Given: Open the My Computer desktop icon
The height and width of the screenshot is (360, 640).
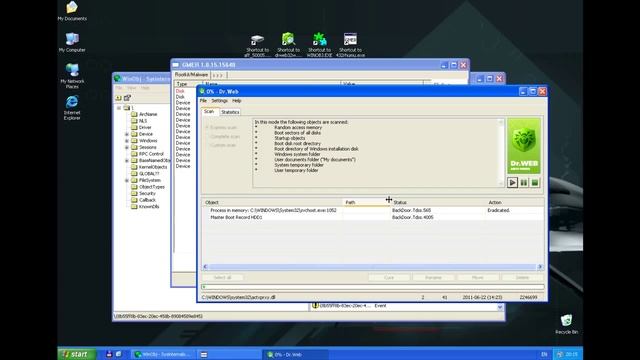Looking at the screenshot, I should click(72, 42).
